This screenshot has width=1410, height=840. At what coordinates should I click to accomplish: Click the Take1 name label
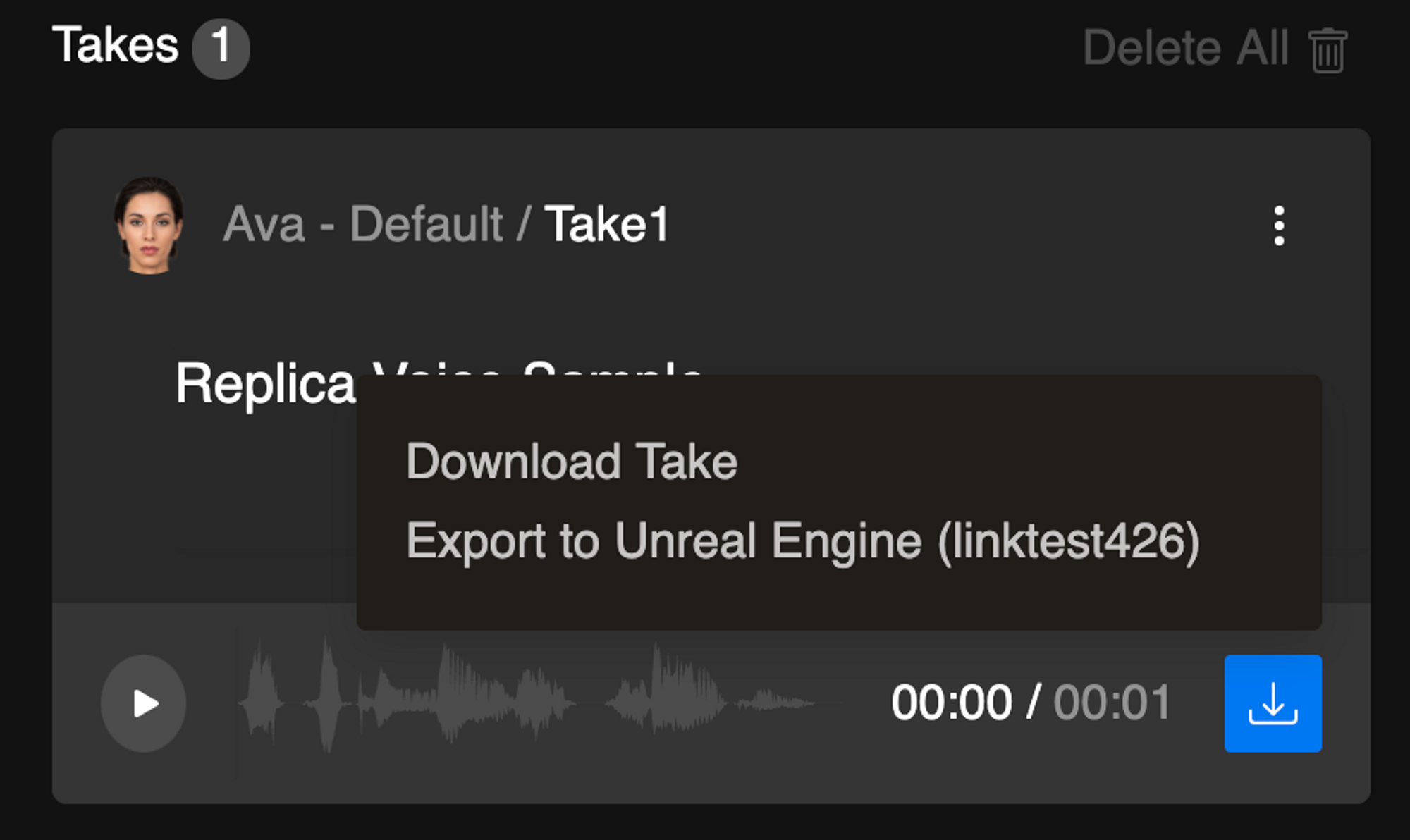click(x=606, y=225)
